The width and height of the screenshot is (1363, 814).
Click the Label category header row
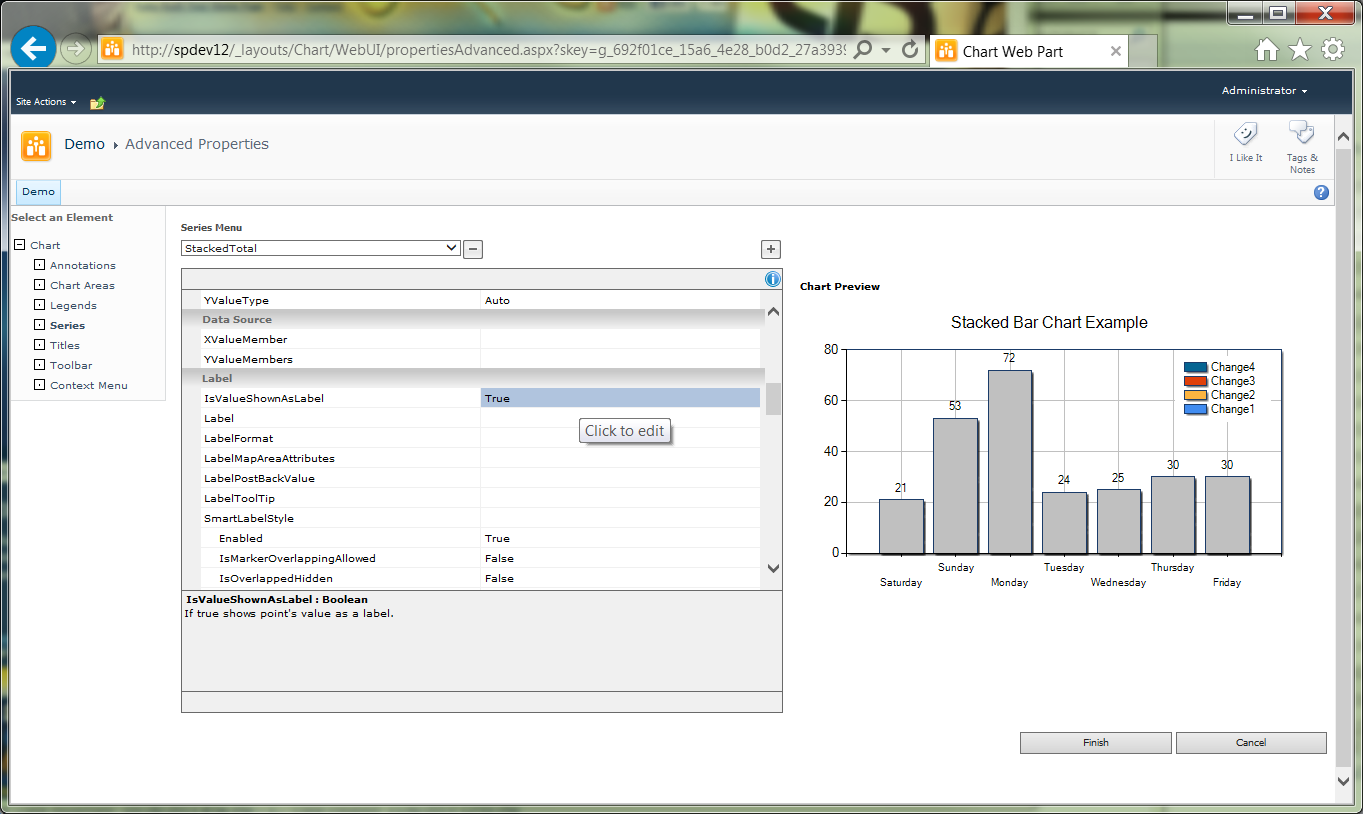472,378
